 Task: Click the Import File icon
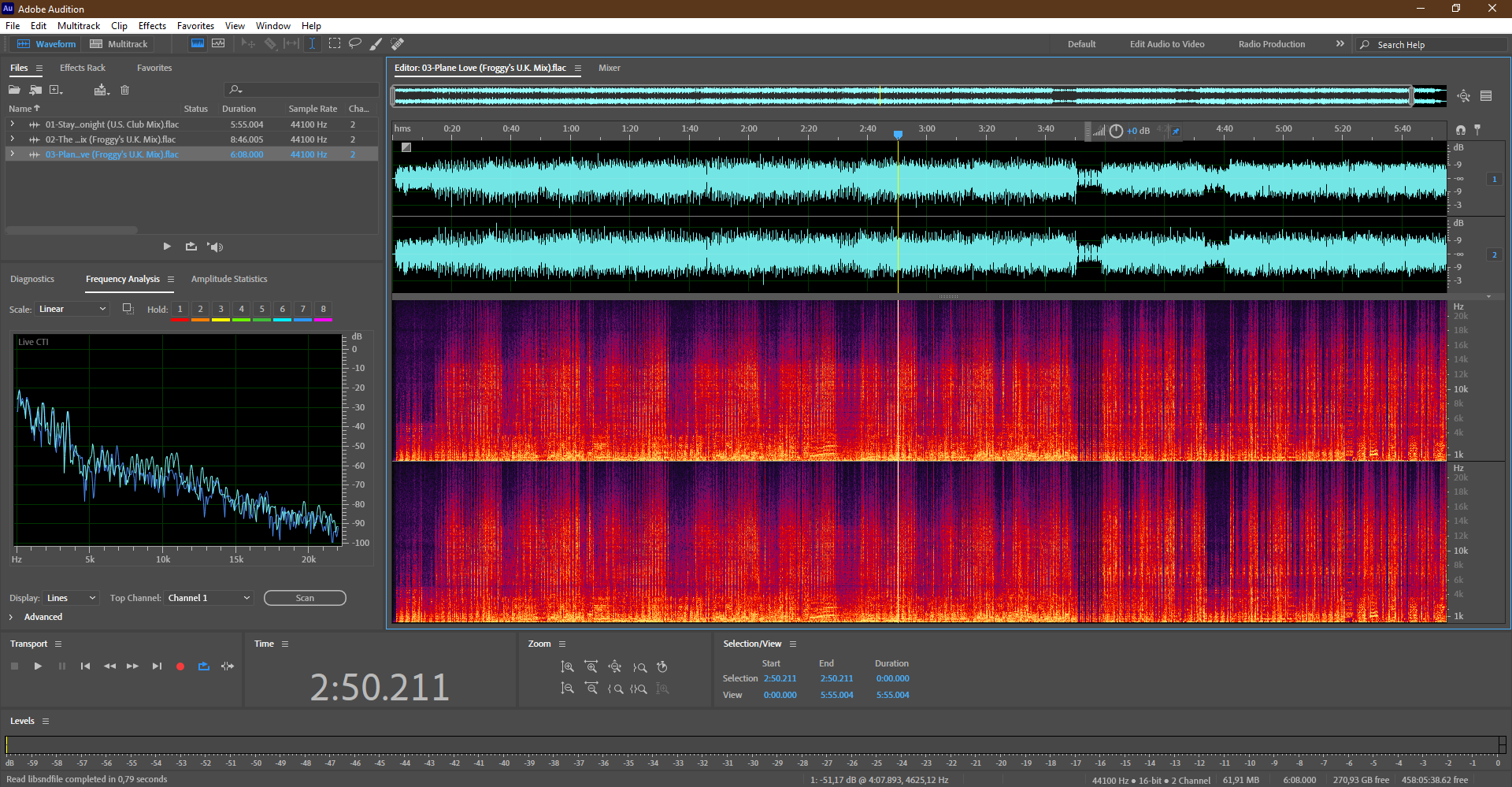pyautogui.click(x=35, y=90)
